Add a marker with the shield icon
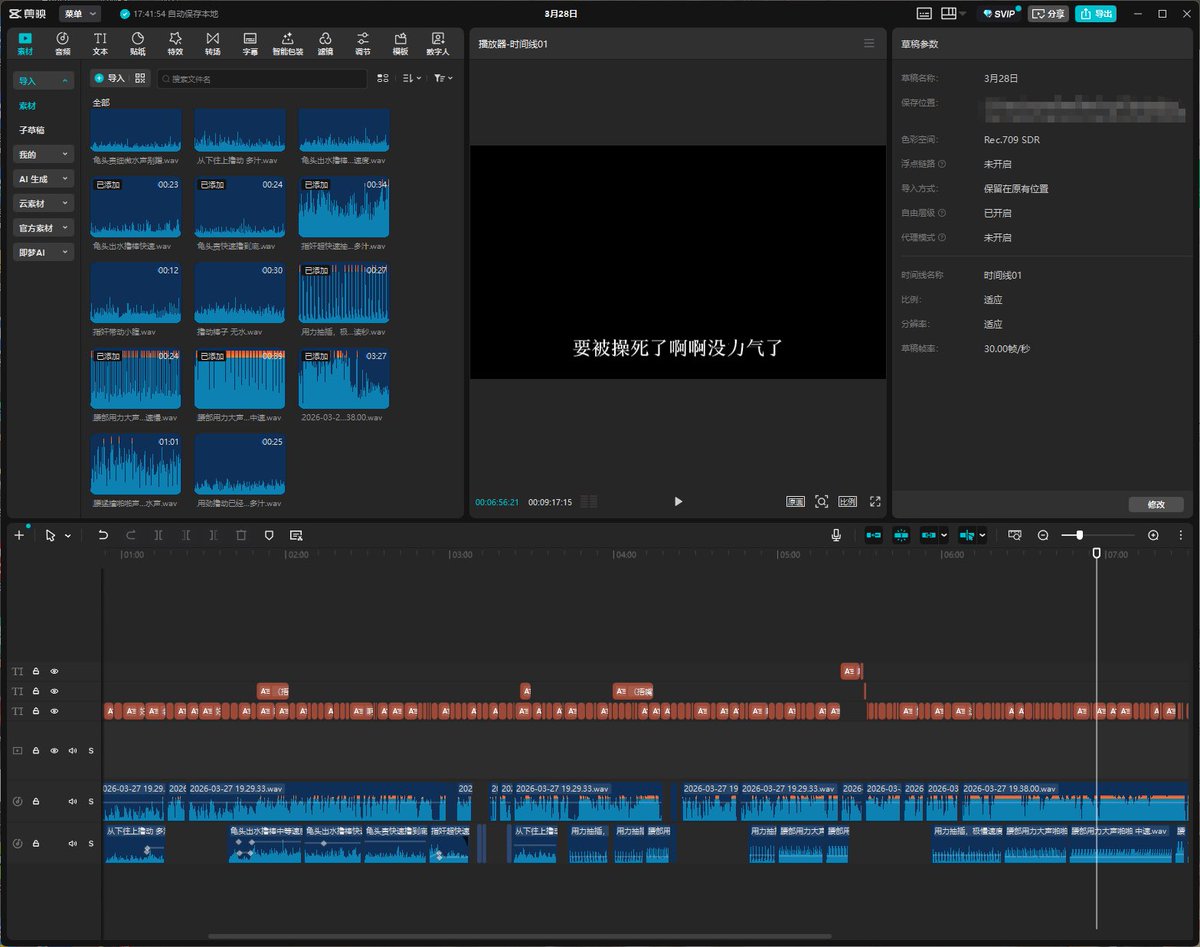This screenshot has width=1200, height=947. coord(269,535)
